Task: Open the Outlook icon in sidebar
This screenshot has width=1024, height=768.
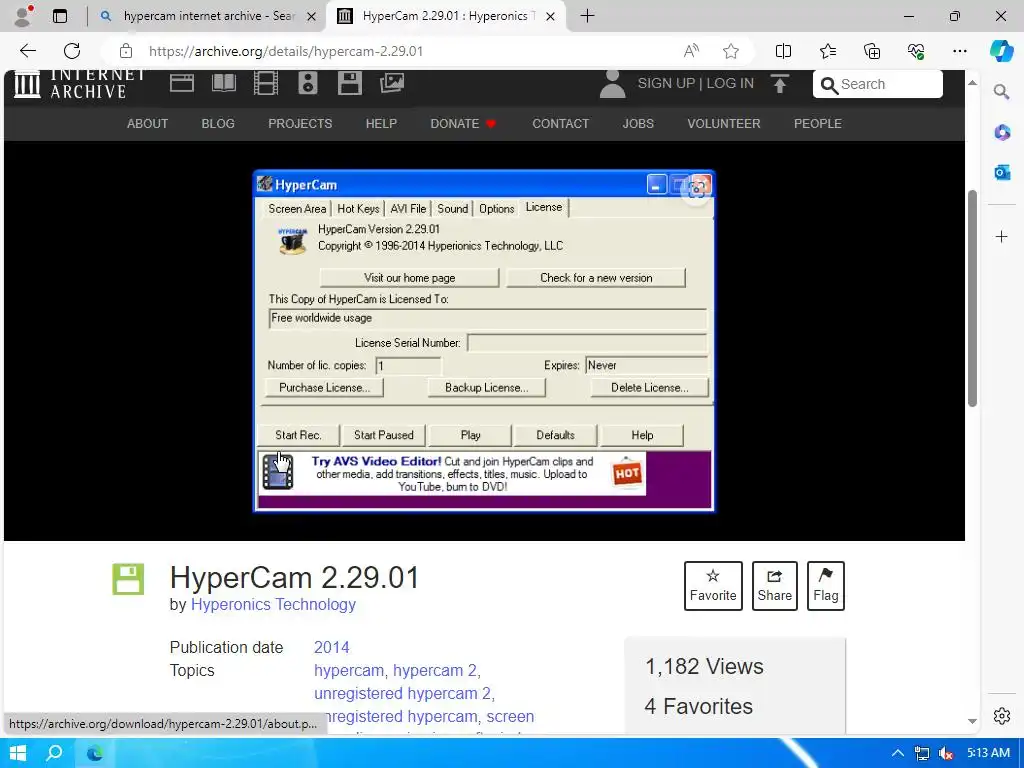Action: point(1002,172)
